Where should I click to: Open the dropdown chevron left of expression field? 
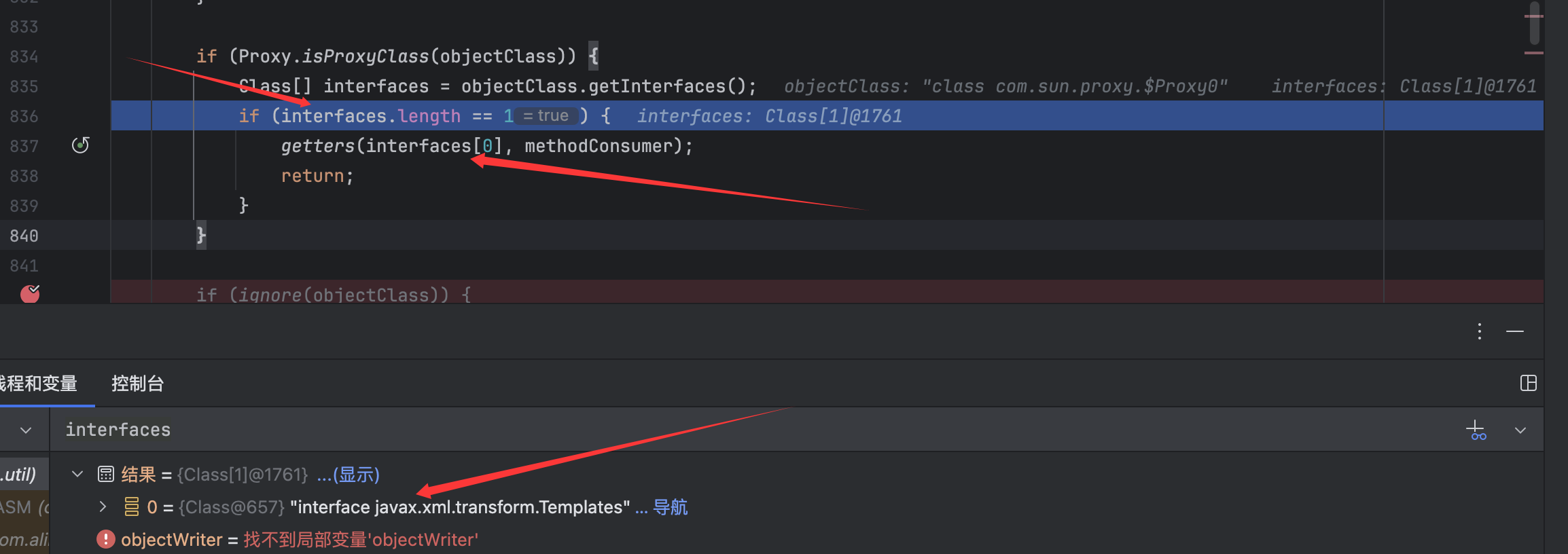click(x=26, y=430)
